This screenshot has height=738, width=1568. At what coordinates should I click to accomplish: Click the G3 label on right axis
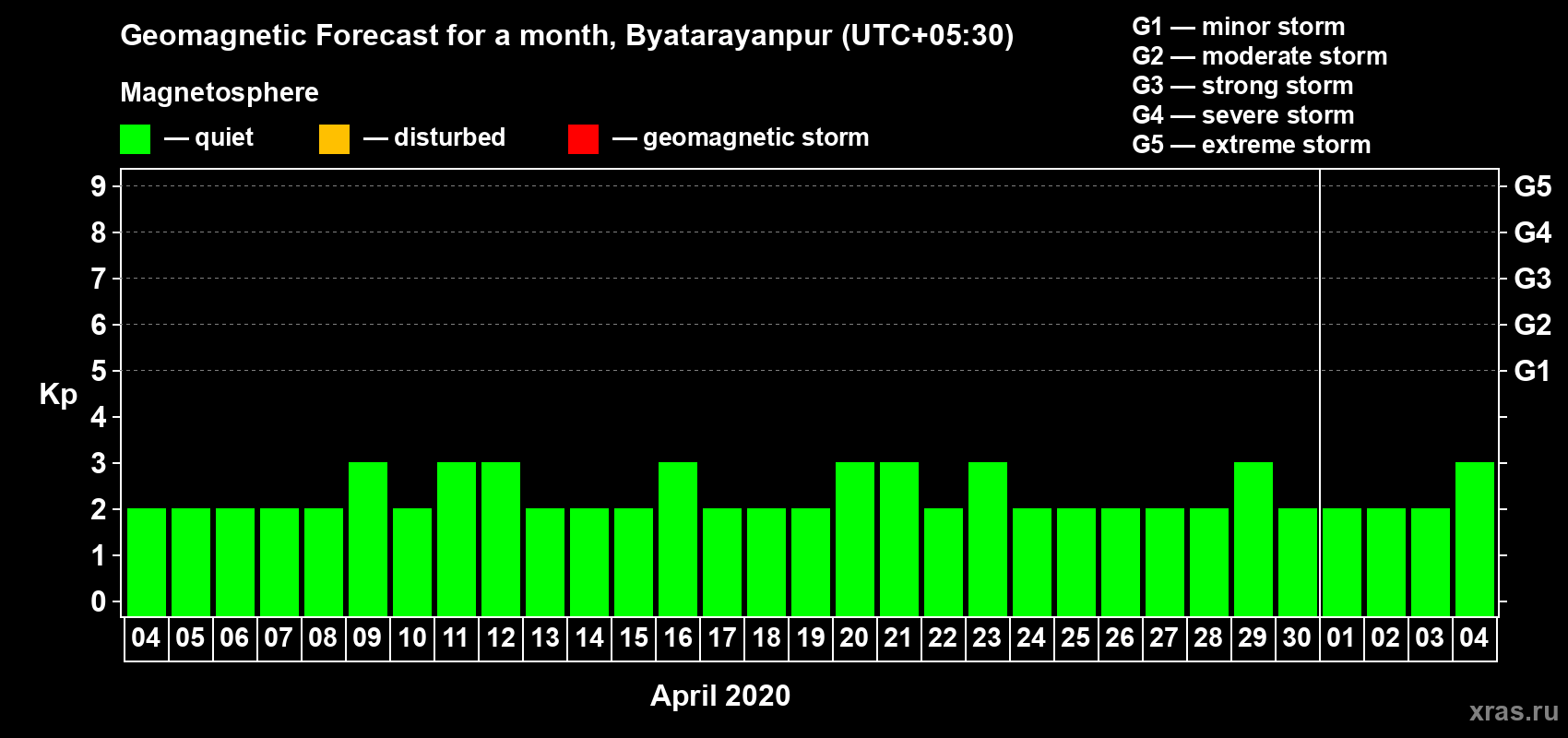click(1533, 279)
